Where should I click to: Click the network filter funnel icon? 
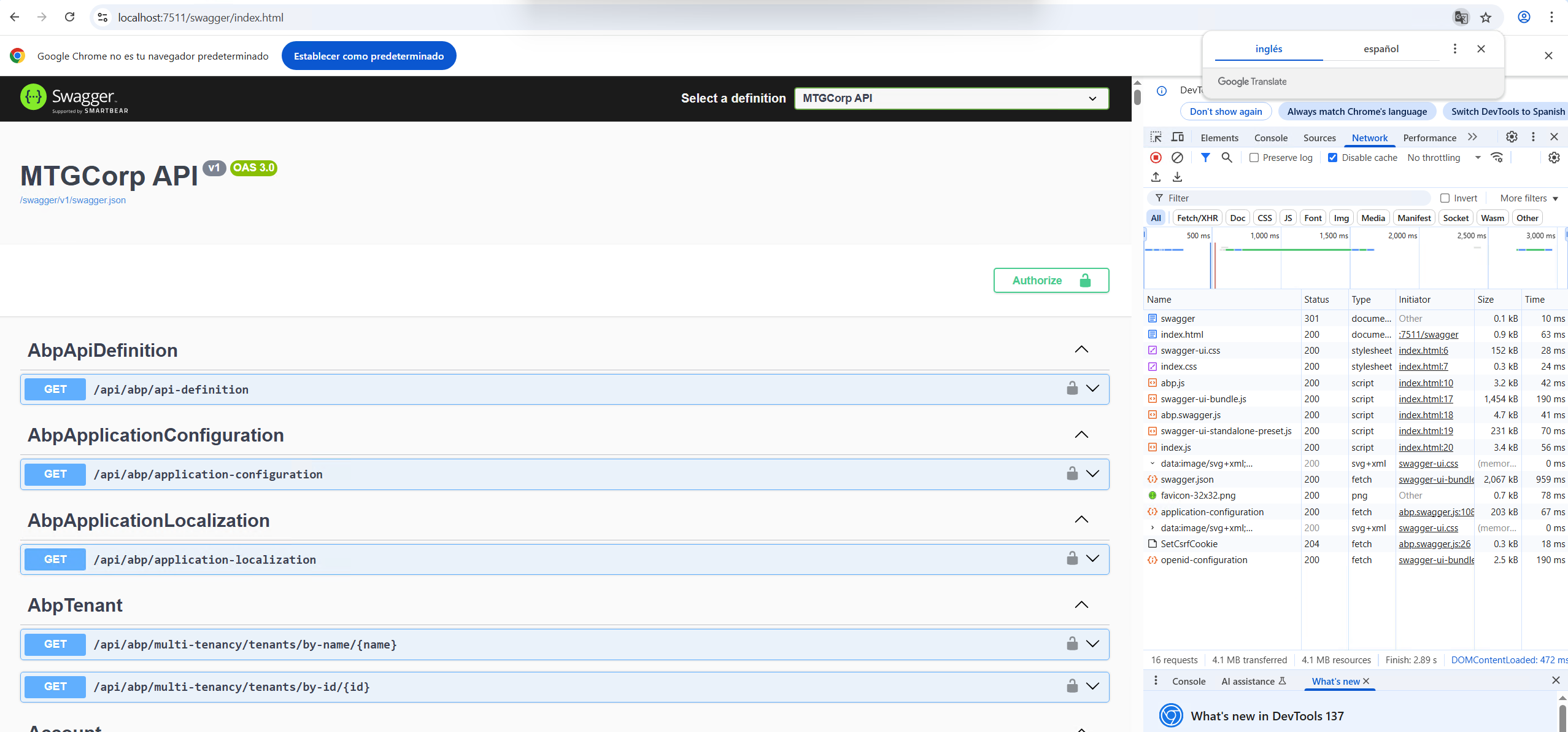(1205, 158)
